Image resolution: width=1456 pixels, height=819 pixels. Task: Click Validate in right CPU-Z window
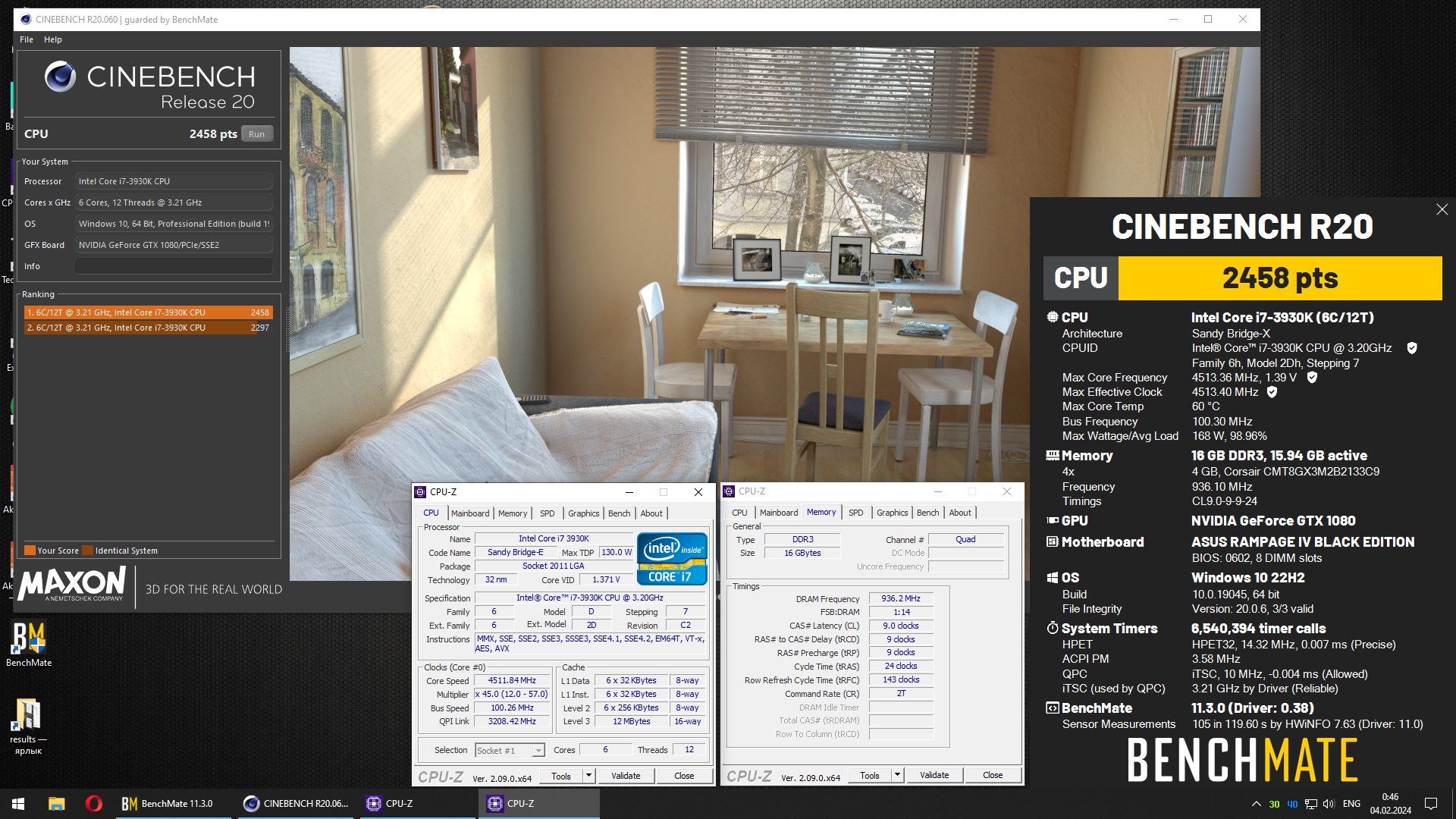click(x=934, y=775)
